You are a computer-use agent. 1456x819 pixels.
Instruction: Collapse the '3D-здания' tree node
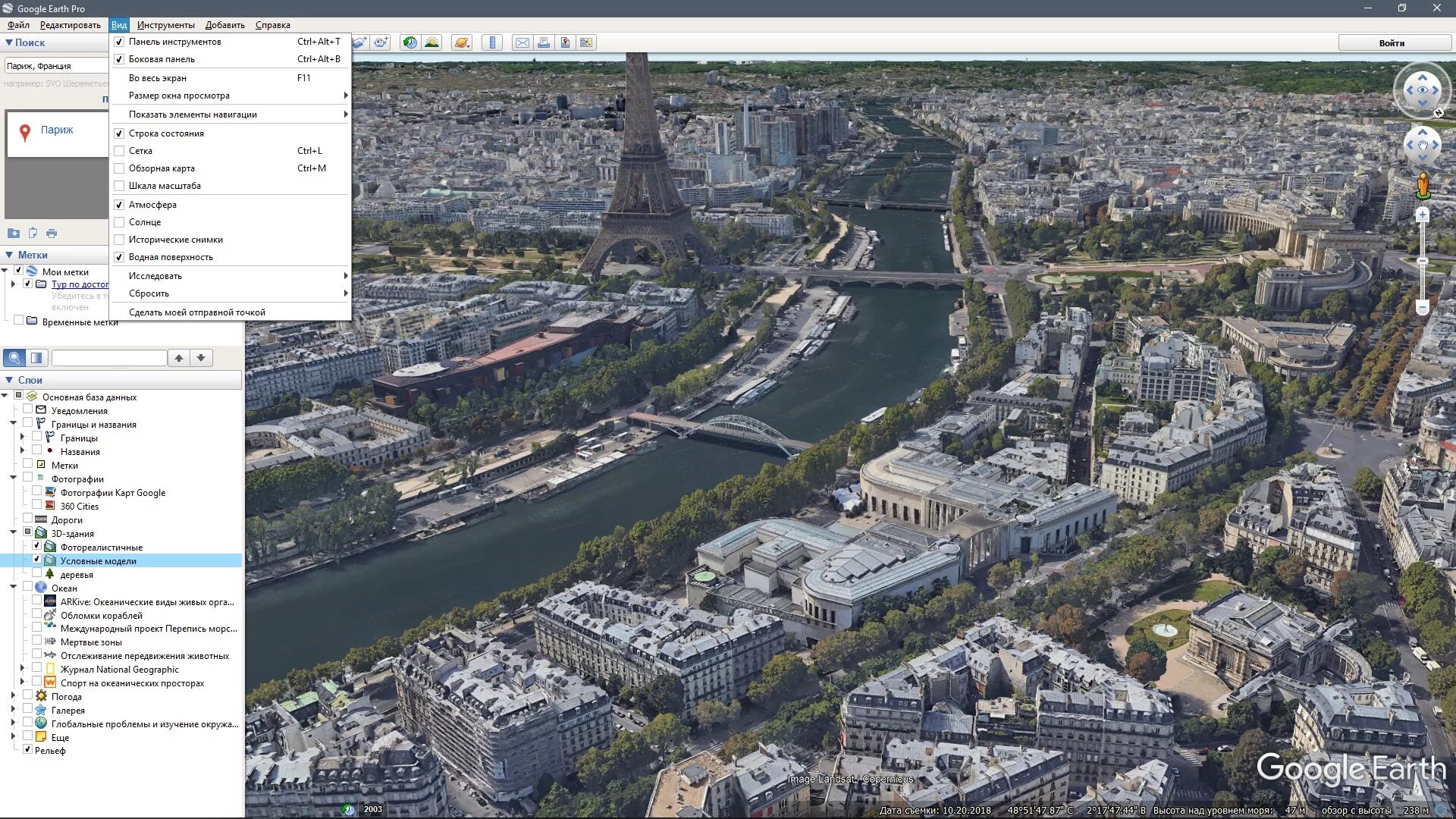pyautogui.click(x=13, y=532)
